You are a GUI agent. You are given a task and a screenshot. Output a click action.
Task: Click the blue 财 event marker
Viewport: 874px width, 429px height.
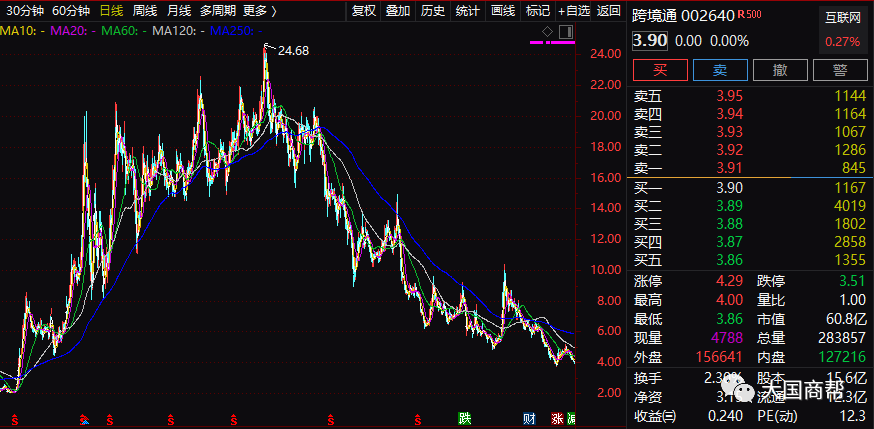pyautogui.click(x=528, y=418)
